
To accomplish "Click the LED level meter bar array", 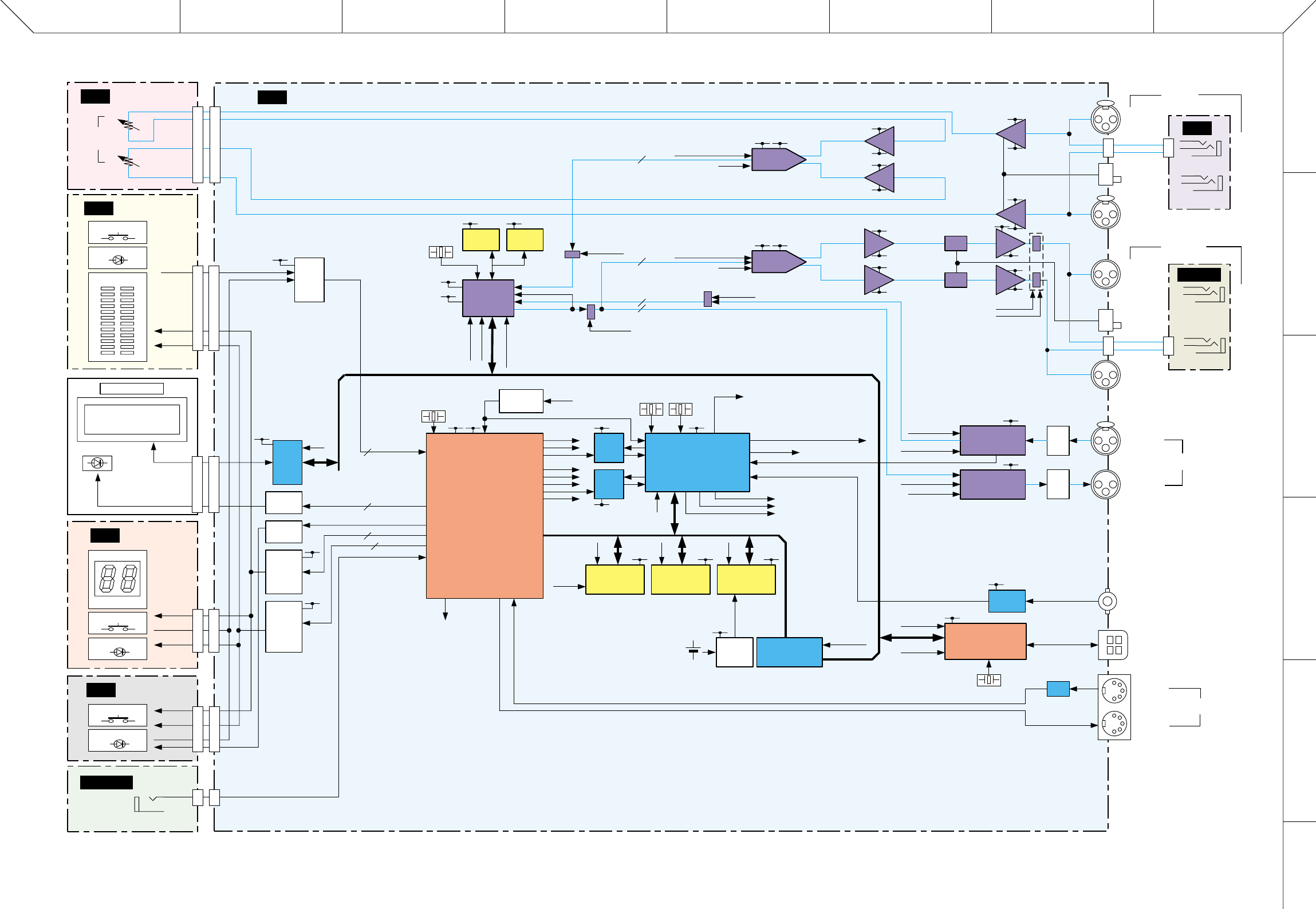I will (x=117, y=321).
